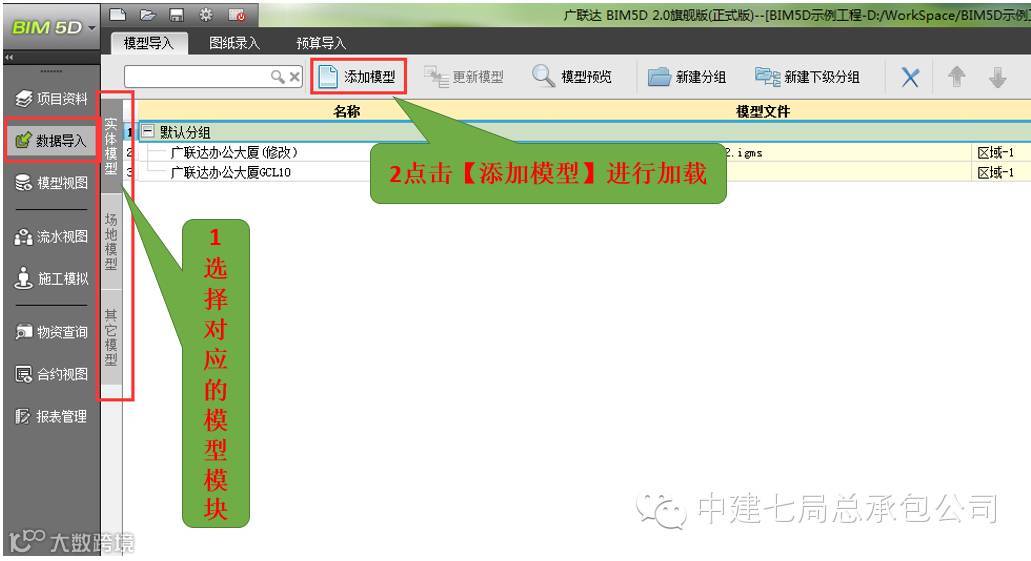
Task: Click the open folder icon in title bar
Action: (147, 14)
